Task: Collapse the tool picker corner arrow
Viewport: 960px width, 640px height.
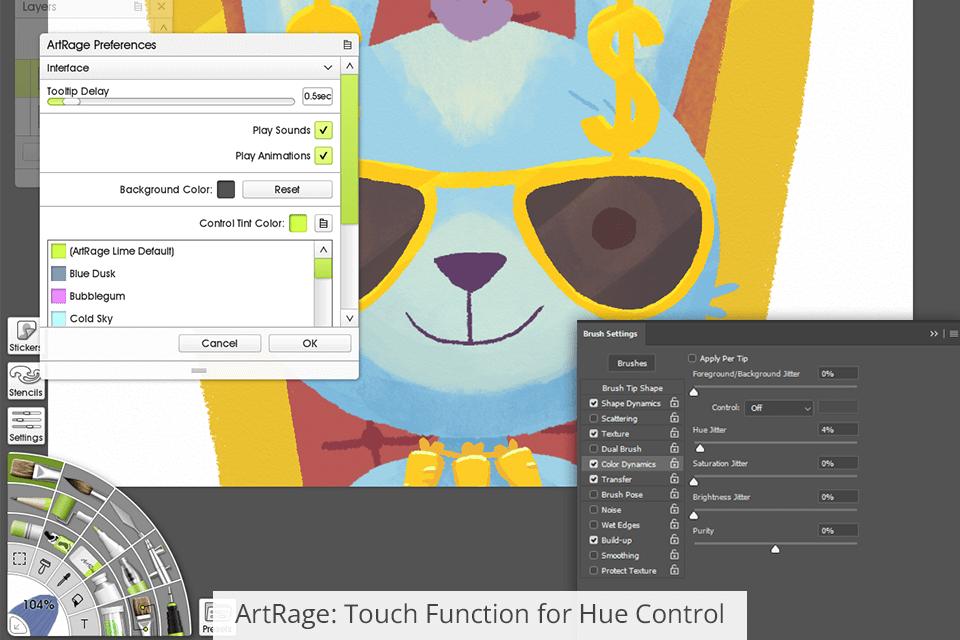Action: (x=16, y=626)
